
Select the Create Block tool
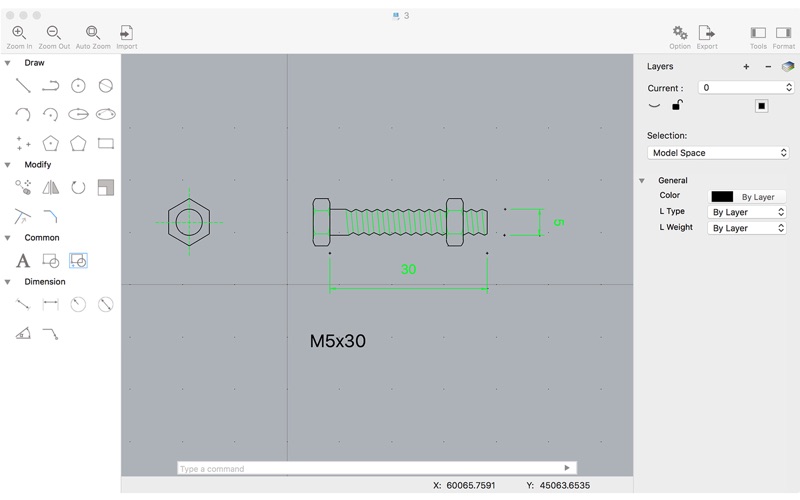pyautogui.click(x=51, y=261)
